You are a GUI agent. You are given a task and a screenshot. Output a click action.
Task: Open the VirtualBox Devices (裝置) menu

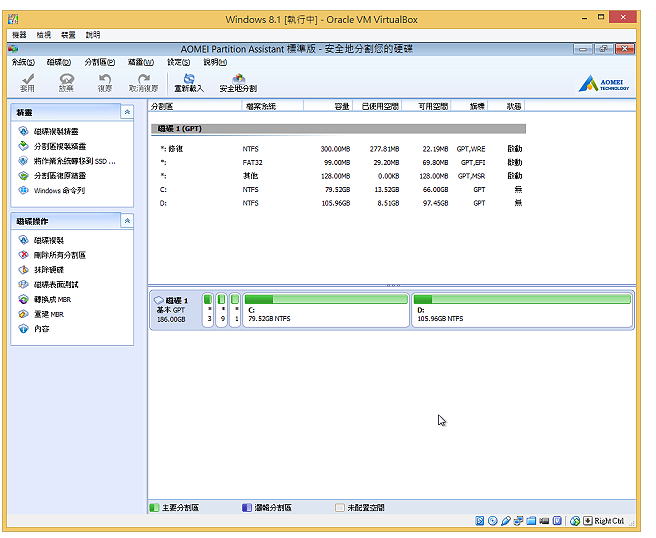coord(68,35)
